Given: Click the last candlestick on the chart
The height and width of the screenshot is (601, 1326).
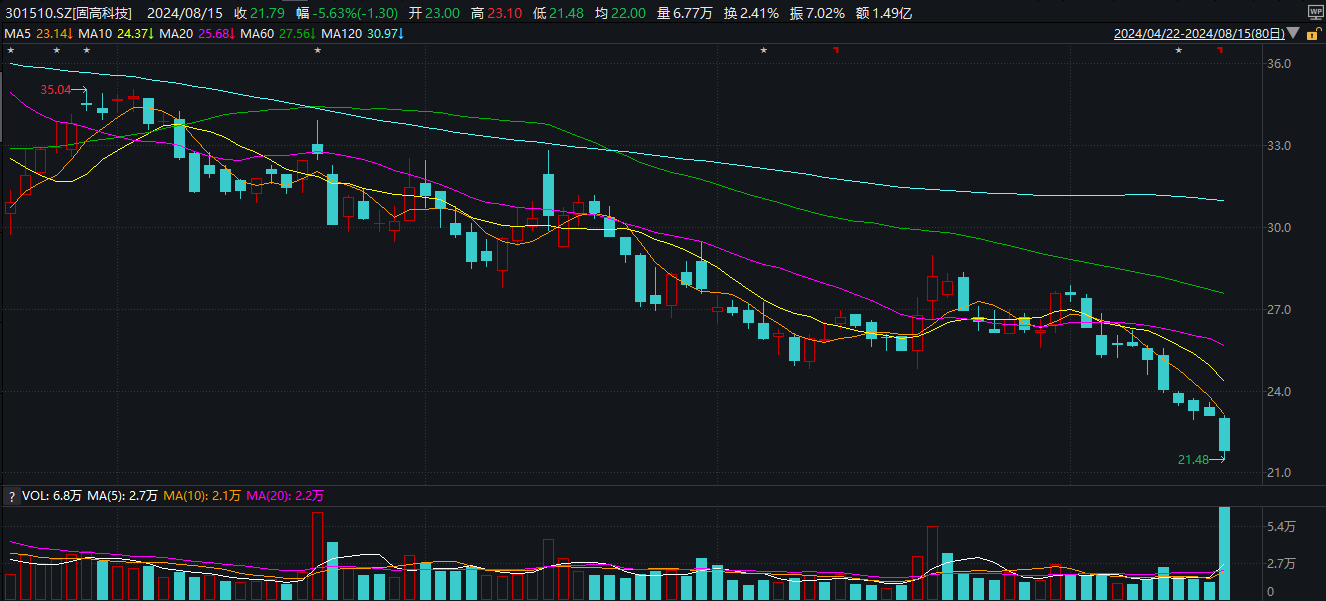Looking at the screenshot, I should (1224, 435).
